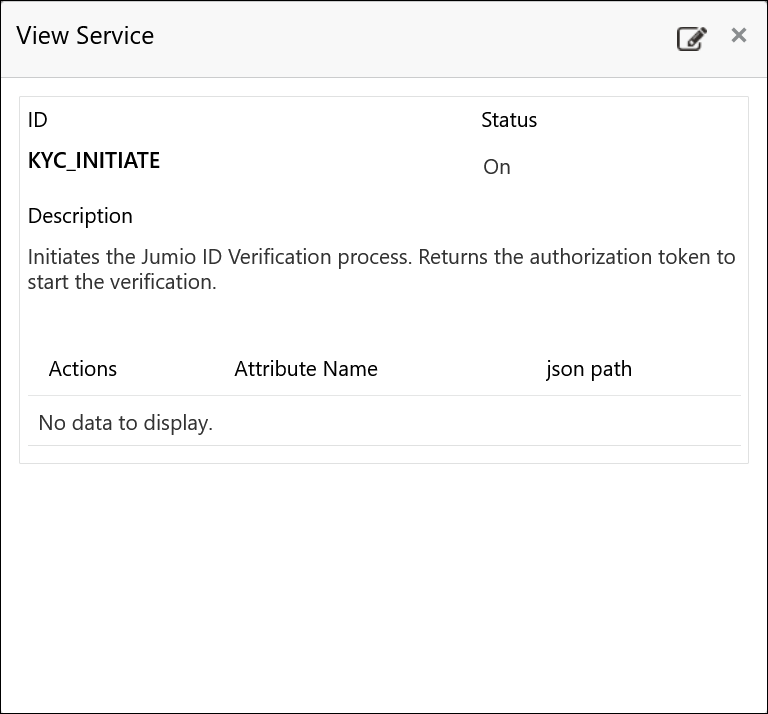768x714 pixels.
Task: Click the On status value
Action: point(497,167)
